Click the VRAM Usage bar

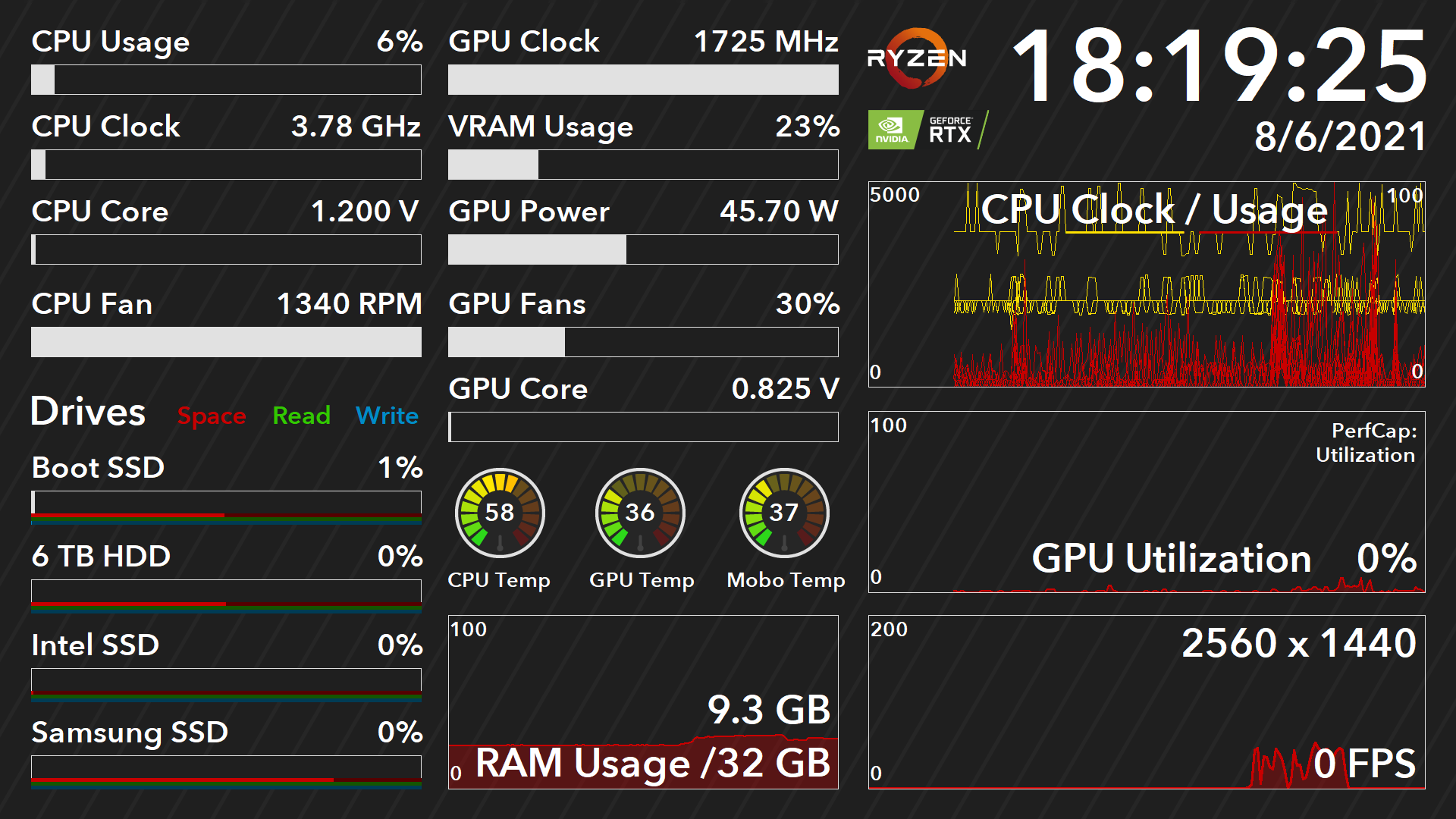tap(643, 165)
